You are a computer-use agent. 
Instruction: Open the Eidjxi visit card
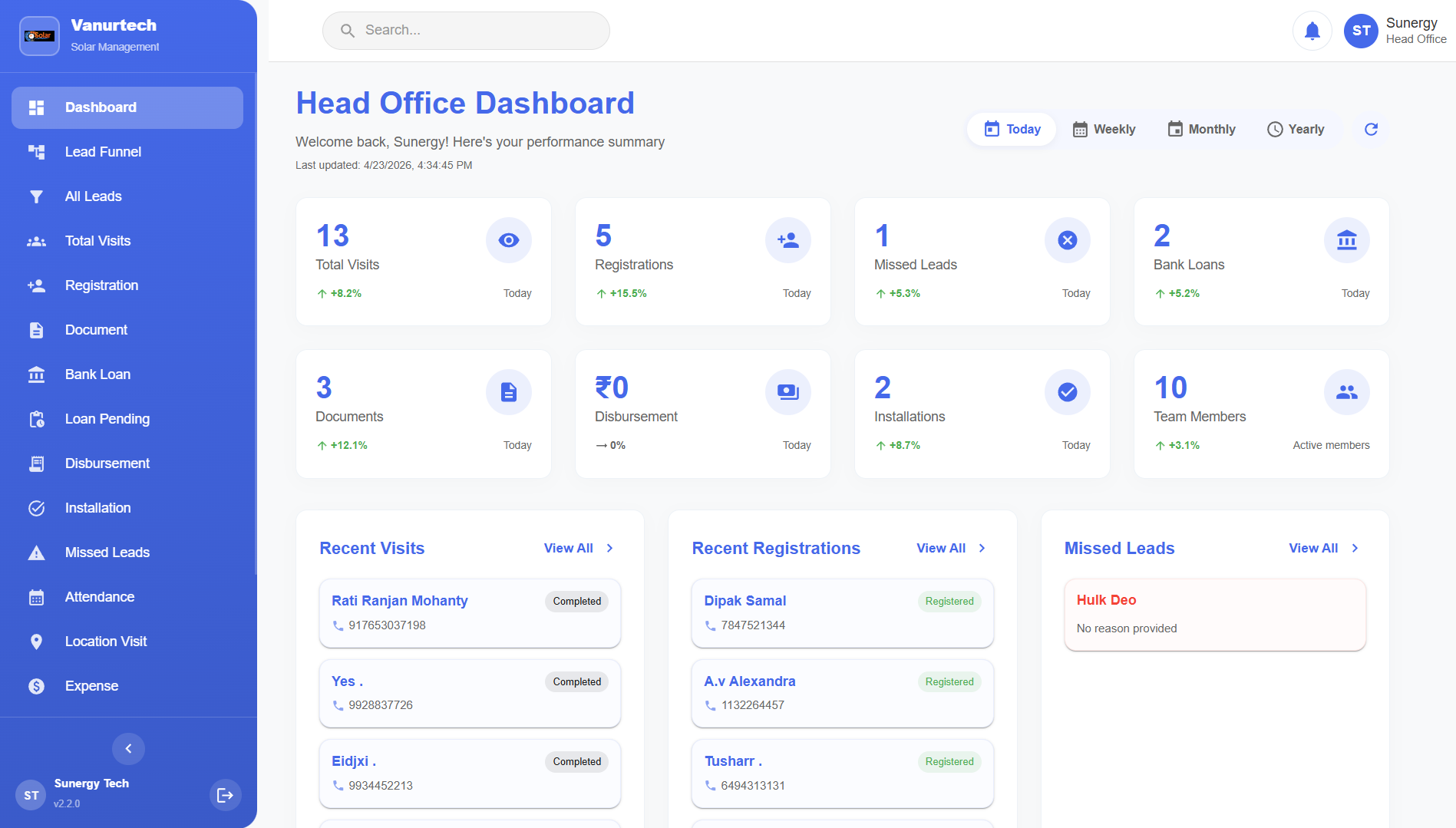470,773
